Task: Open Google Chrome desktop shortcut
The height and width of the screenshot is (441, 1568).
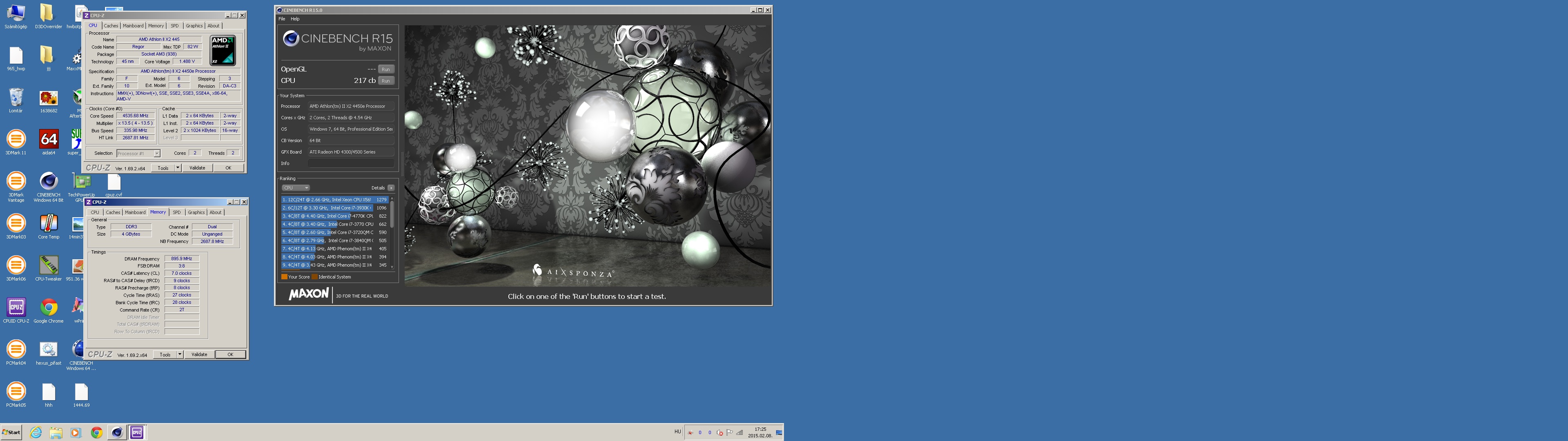Action: pyautogui.click(x=48, y=311)
